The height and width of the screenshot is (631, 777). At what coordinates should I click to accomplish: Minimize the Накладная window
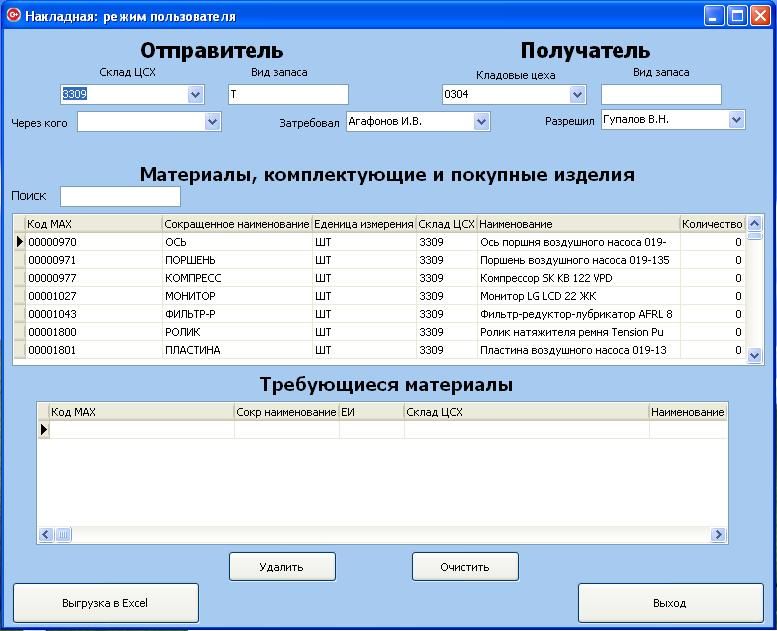(x=714, y=16)
